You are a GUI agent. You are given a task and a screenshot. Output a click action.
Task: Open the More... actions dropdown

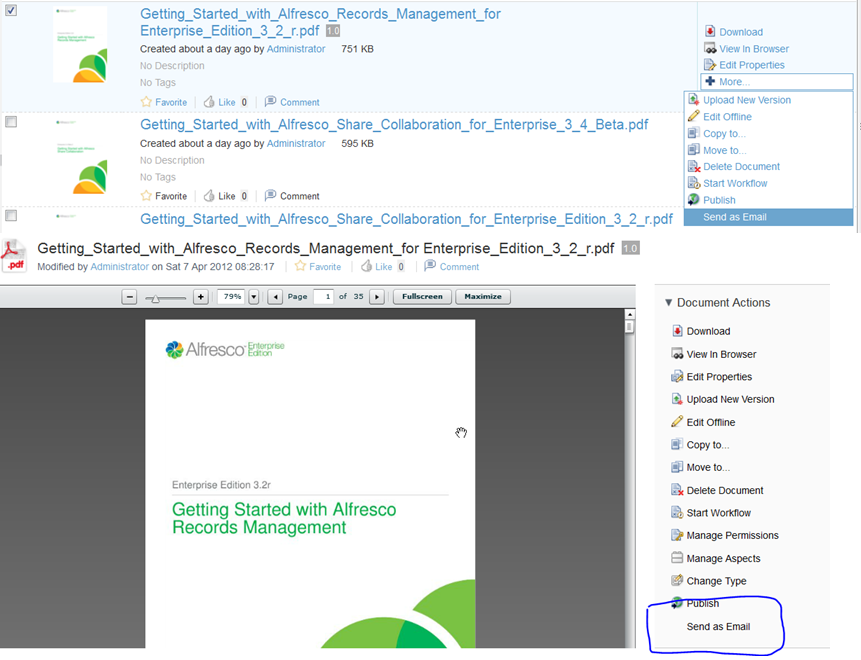(x=776, y=82)
